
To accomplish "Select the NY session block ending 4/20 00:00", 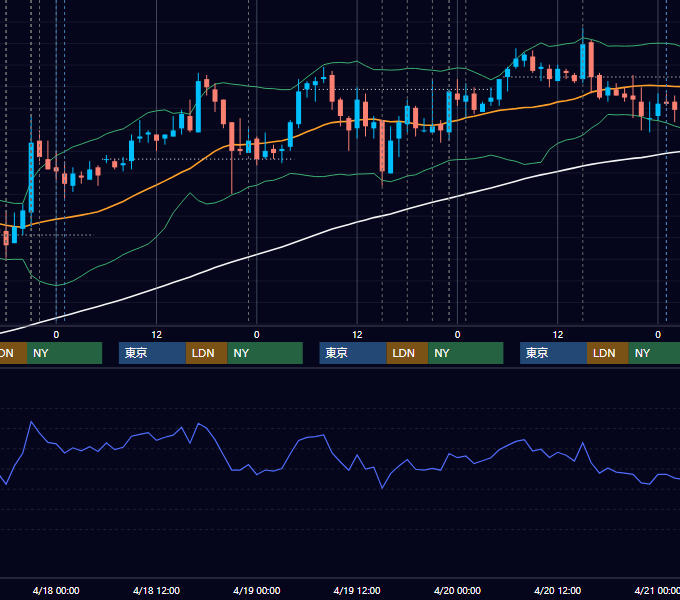I will [x=466, y=353].
